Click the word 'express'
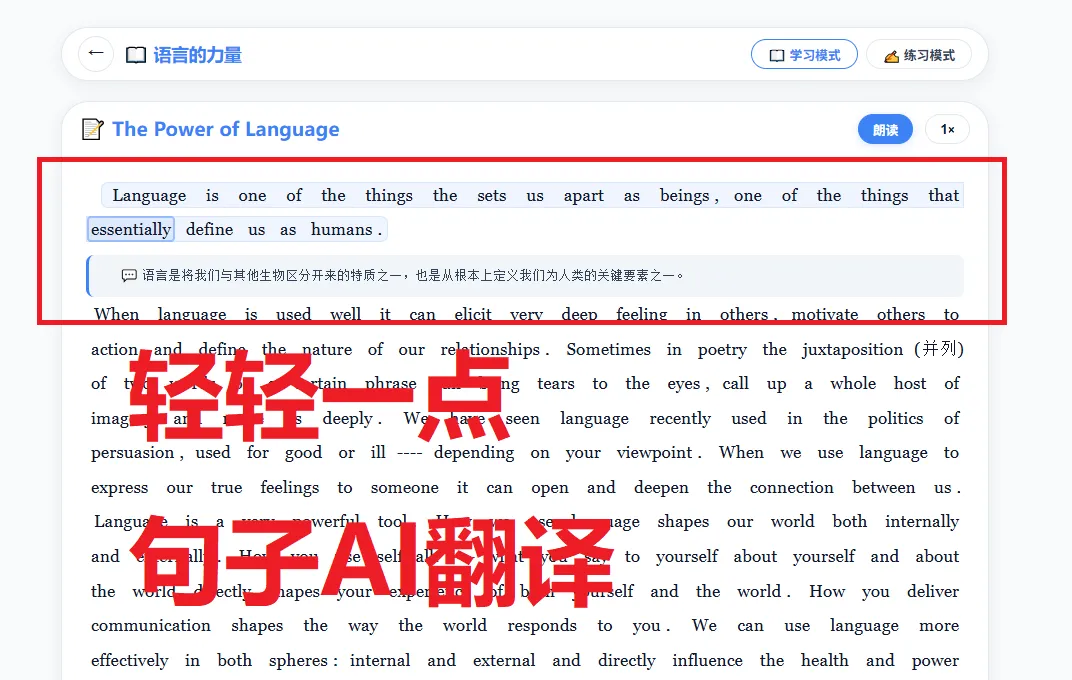The width and height of the screenshot is (1072, 680). coord(119,488)
